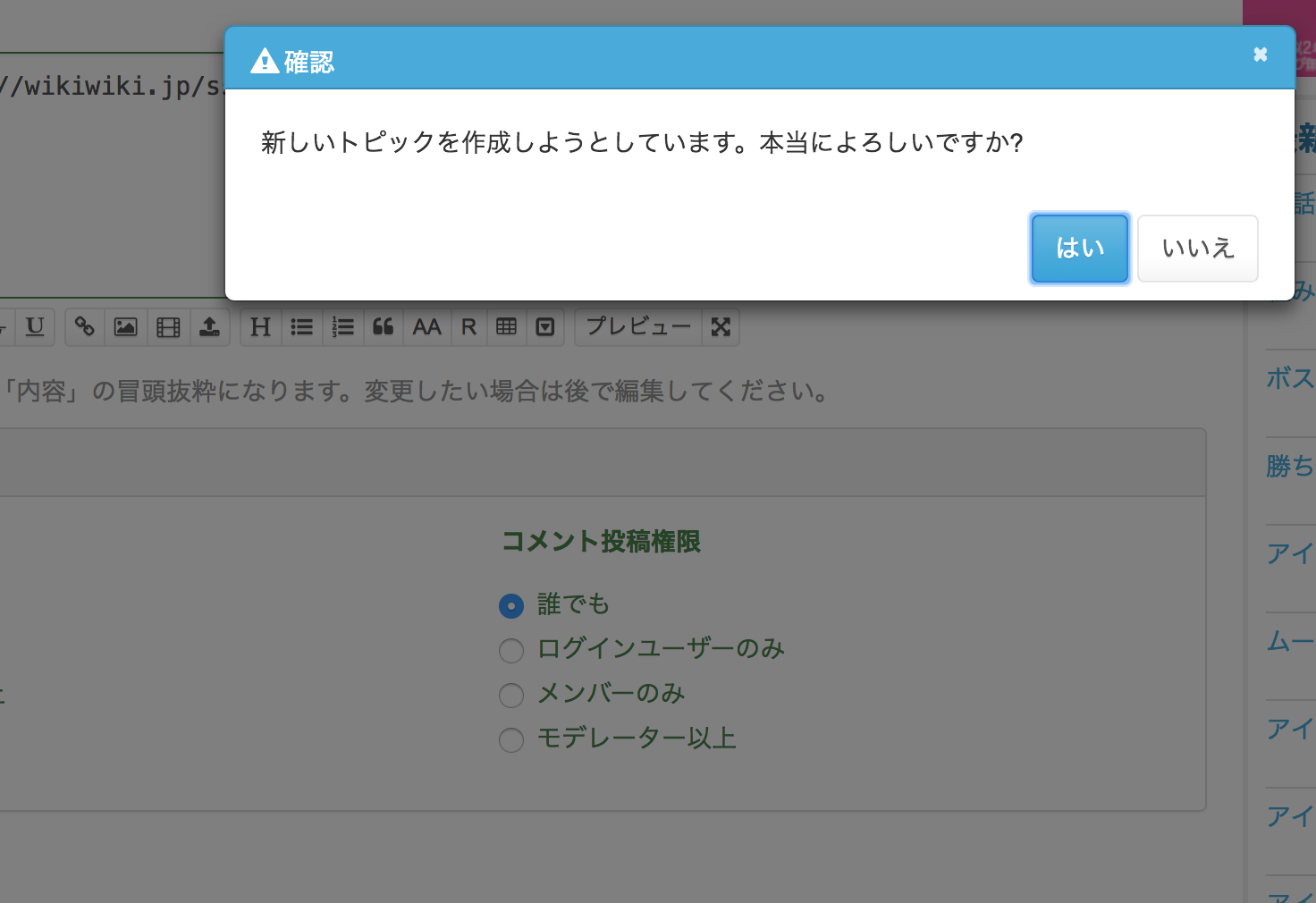The image size is (1316, 903).
Task: Click the collapsible box toolbar icon
Action: (545, 327)
